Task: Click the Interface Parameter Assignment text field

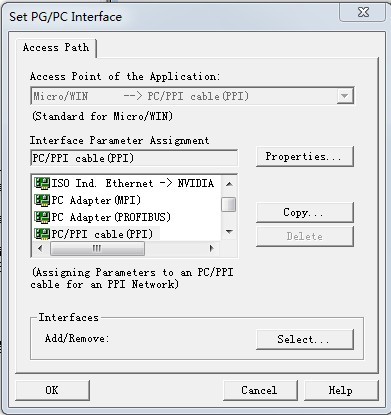Action: [x=134, y=158]
